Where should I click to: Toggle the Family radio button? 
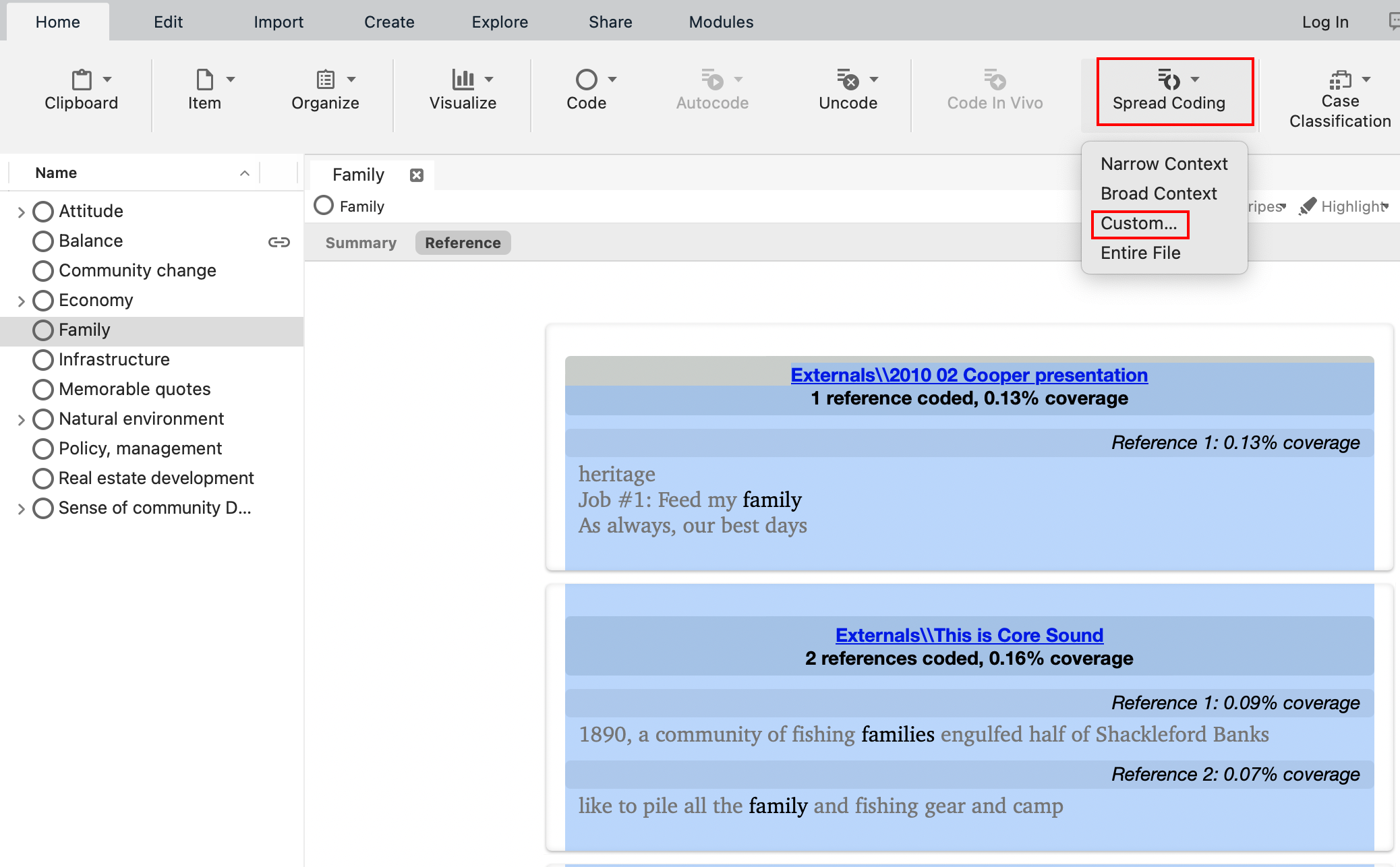pyautogui.click(x=325, y=206)
